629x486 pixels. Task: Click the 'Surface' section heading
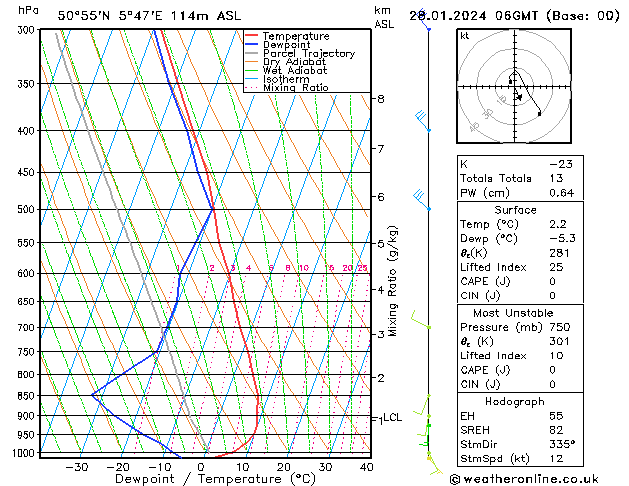pyautogui.click(x=515, y=210)
